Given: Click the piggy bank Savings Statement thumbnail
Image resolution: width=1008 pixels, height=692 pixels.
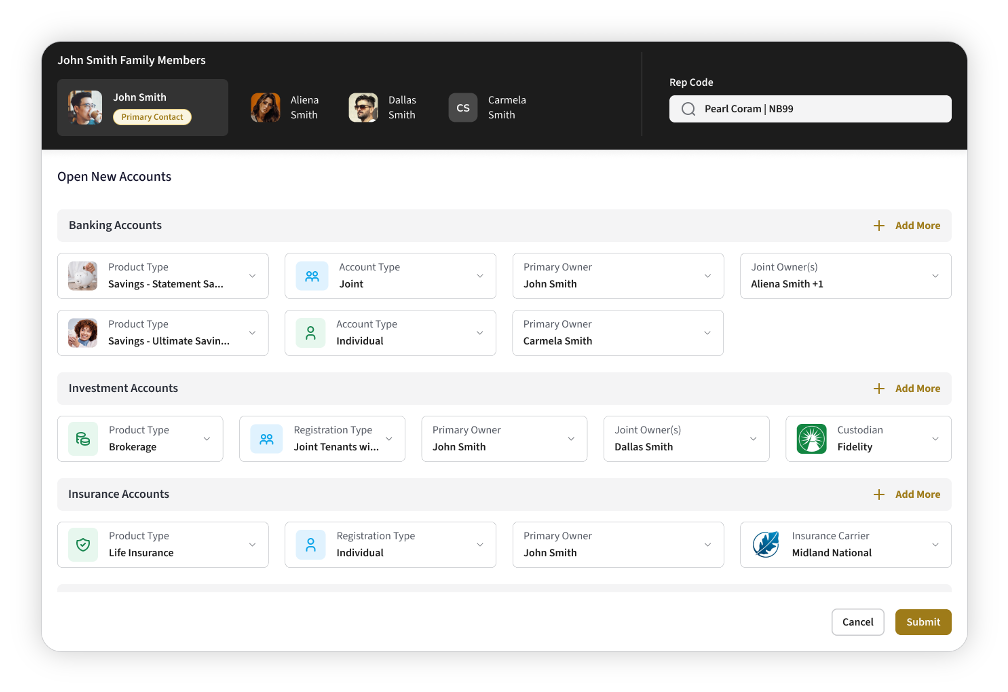Looking at the screenshot, I should pyautogui.click(x=83, y=276).
